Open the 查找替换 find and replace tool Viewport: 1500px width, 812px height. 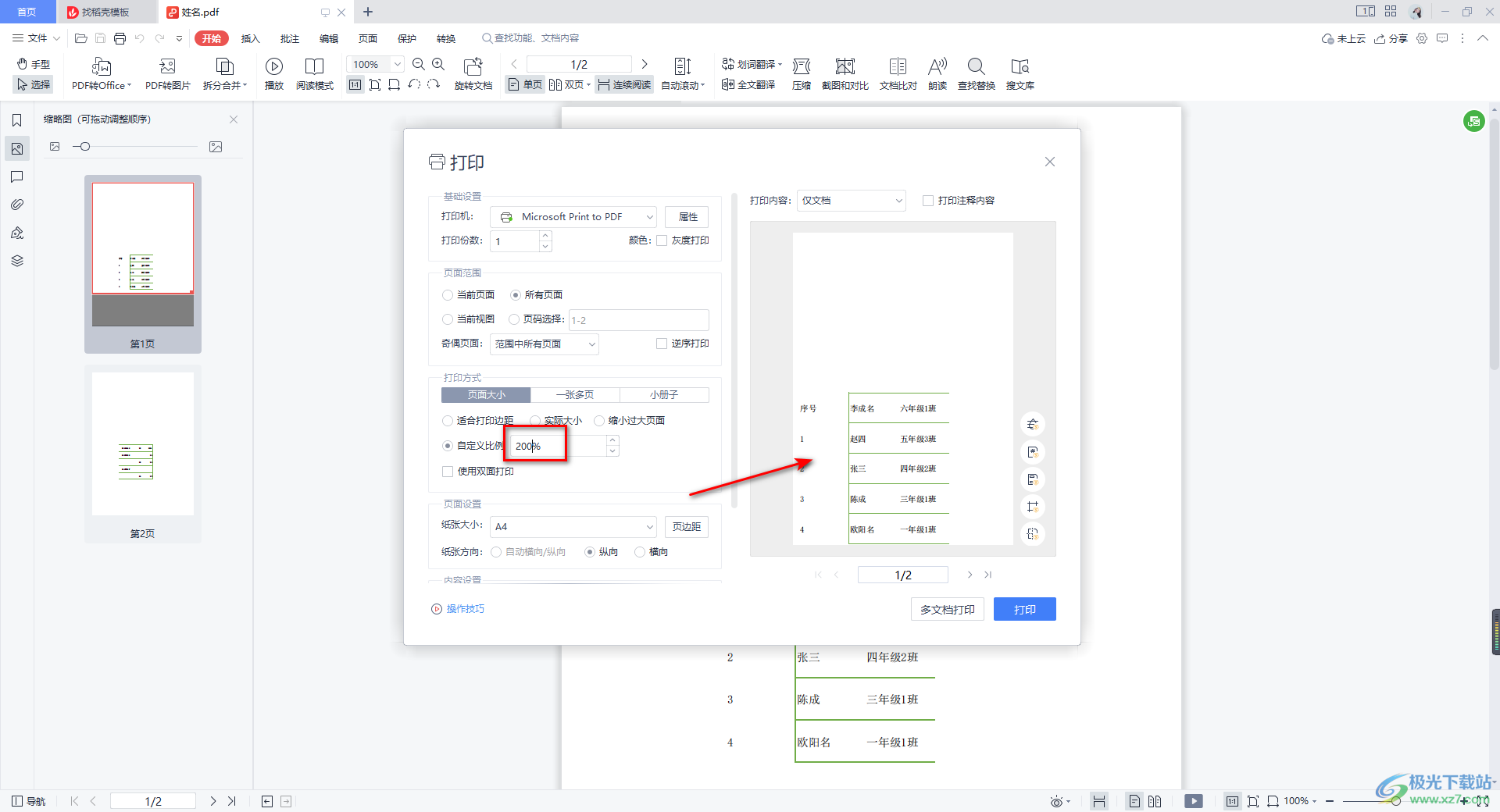pyautogui.click(x=977, y=74)
